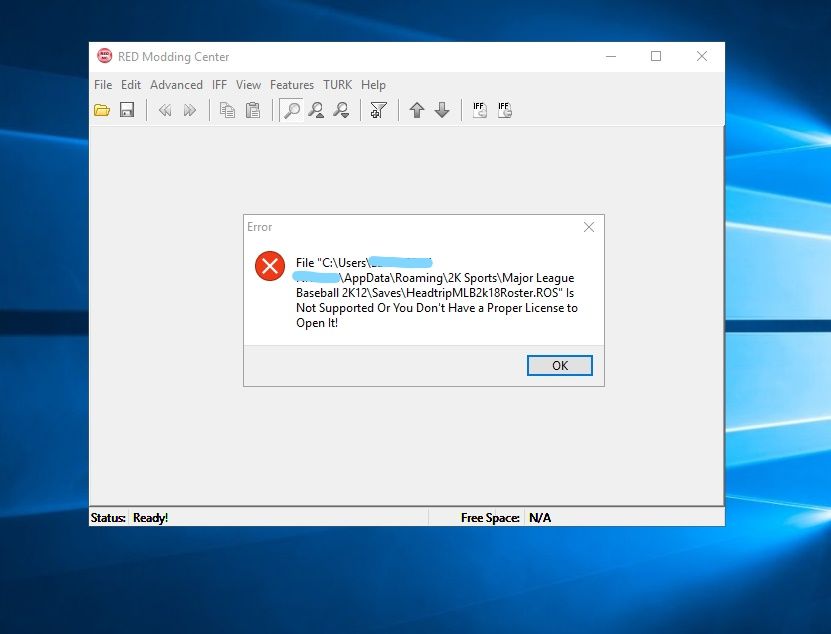Click the 'RED Modding Center' title text
The height and width of the screenshot is (634, 831).
tap(173, 57)
